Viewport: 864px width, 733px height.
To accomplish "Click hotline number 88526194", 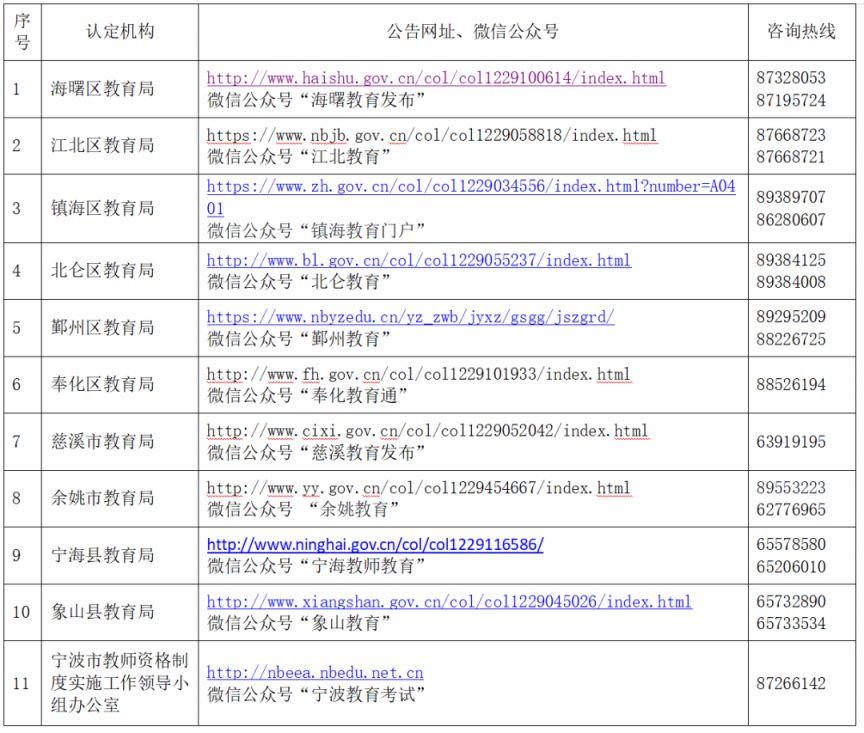I will pos(791,384).
